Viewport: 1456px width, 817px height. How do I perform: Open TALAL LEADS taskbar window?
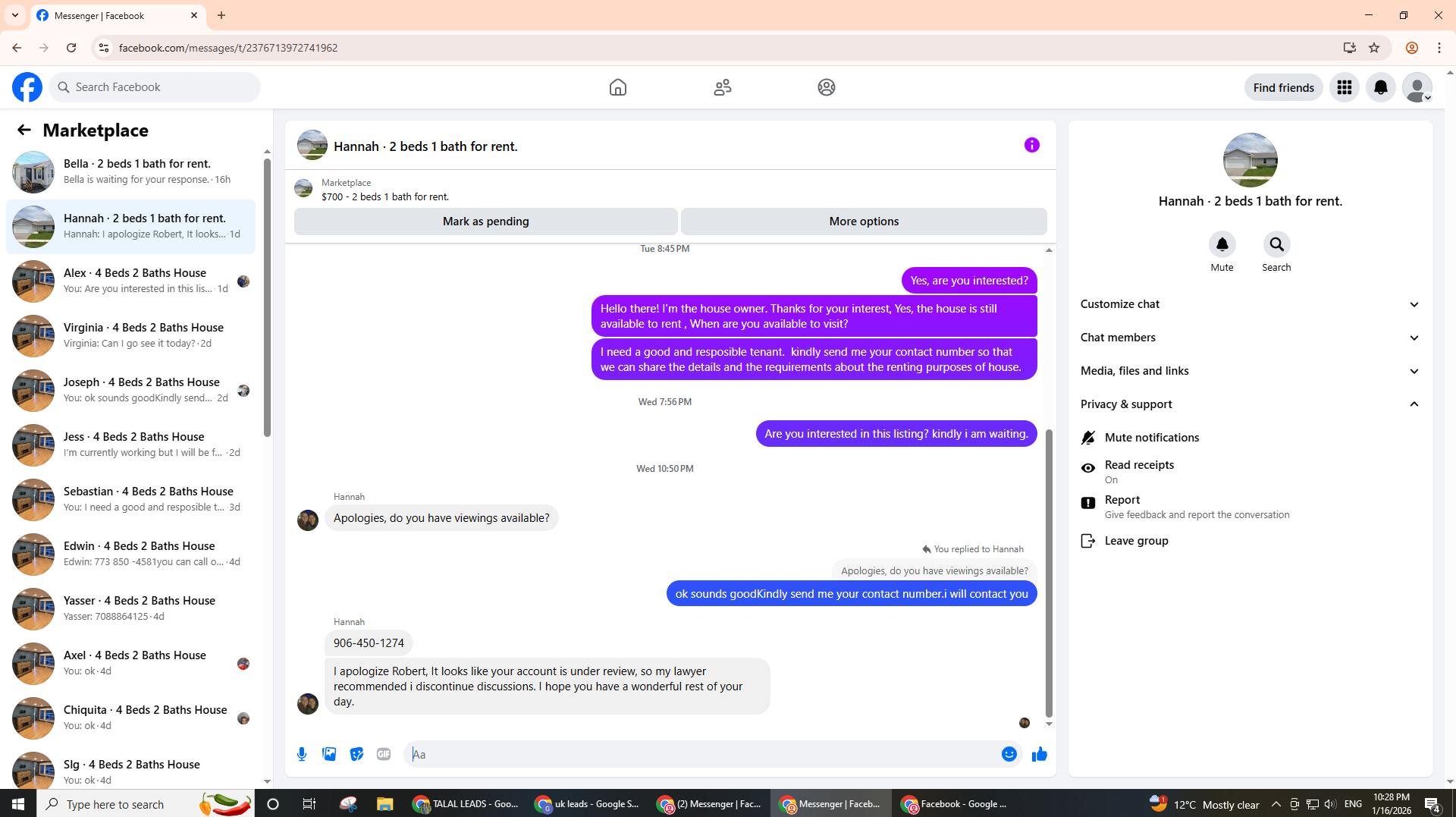[x=466, y=804]
